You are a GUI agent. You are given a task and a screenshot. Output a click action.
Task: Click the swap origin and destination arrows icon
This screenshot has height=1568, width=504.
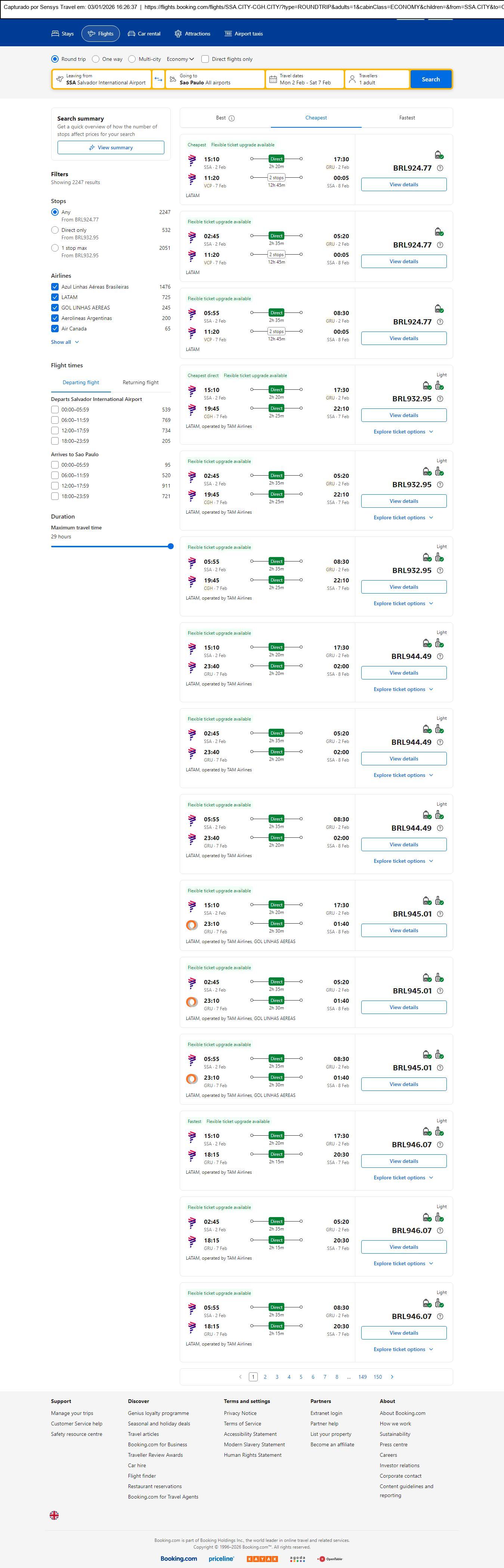pyautogui.click(x=158, y=79)
